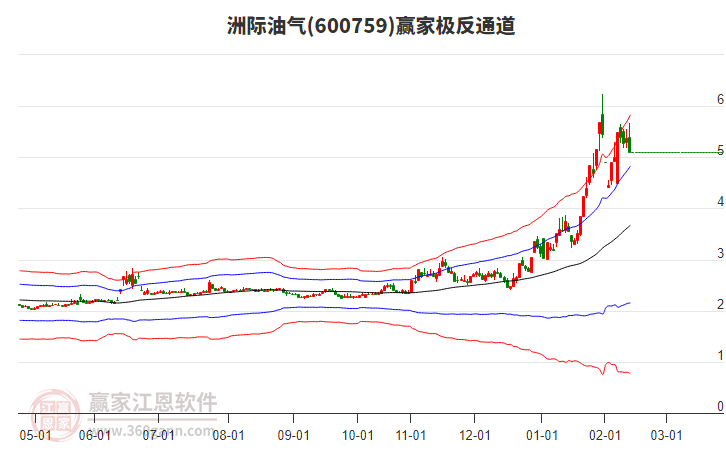This screenshot has width=726, height=450.
Task: Select the 02-01 date label
Action: 604,435
